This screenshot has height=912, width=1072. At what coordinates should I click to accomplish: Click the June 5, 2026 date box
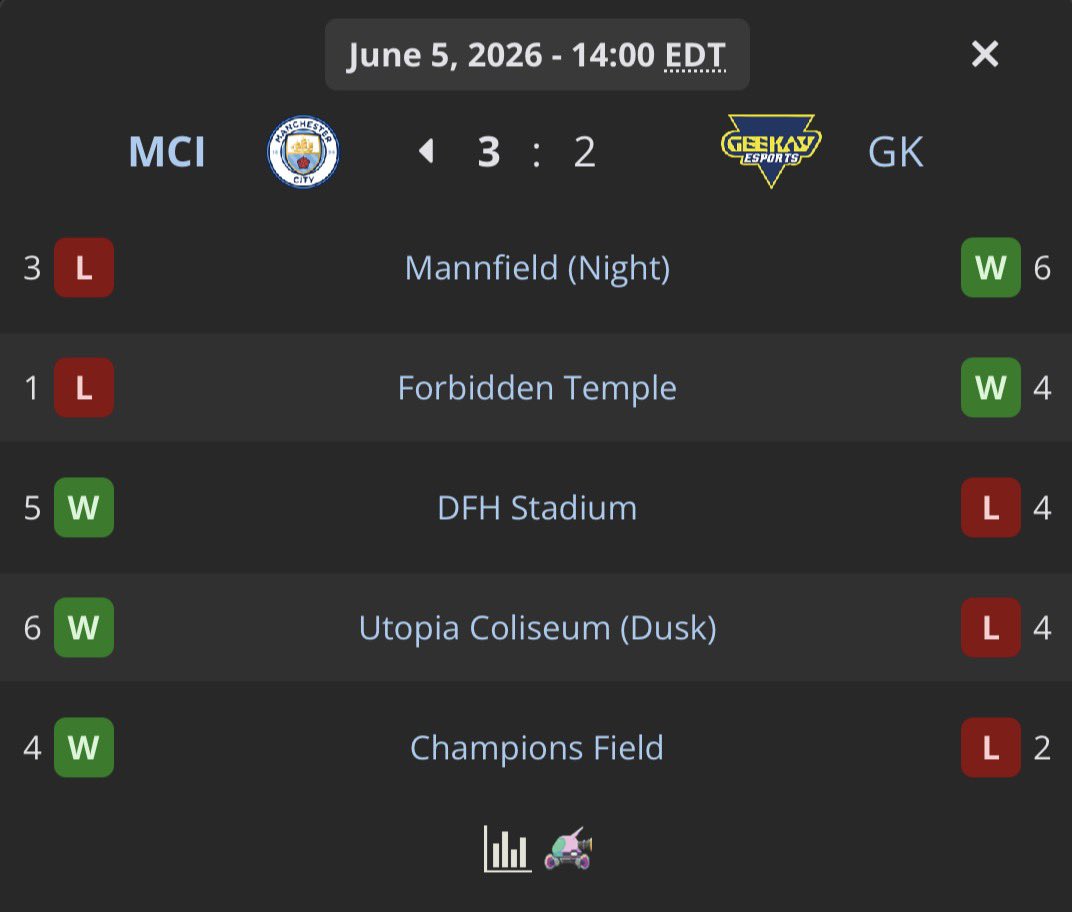coord(537,55)
